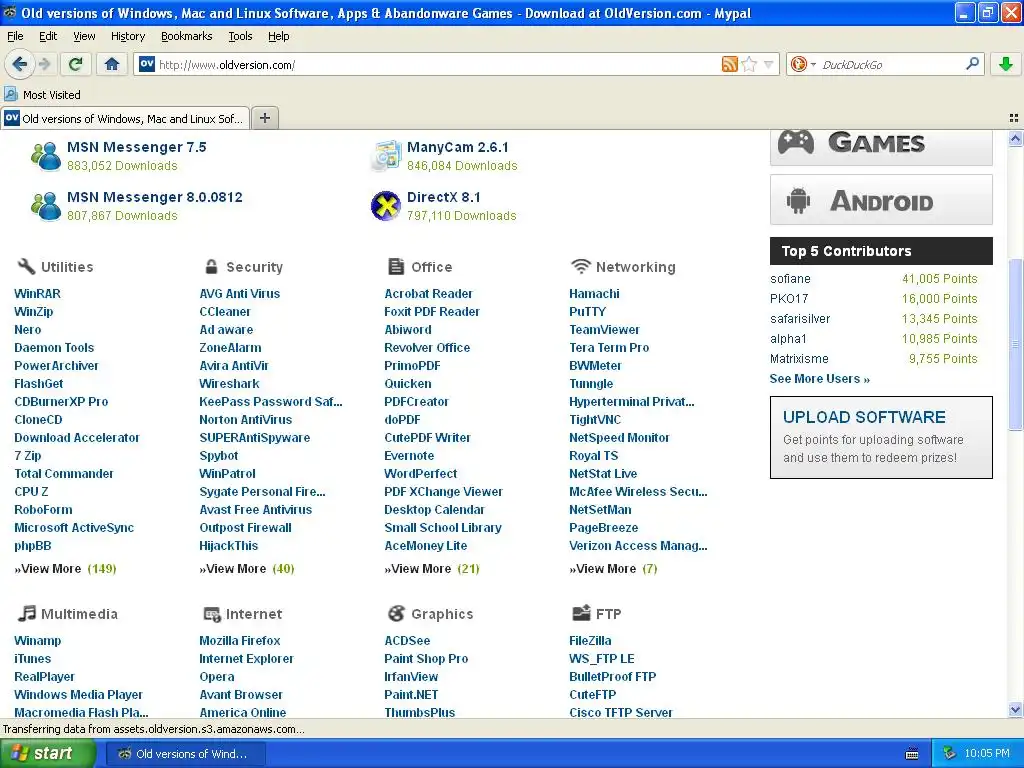Expand View More (40) under Security
This screenshot has height=768, width=1024.
point(247,569)
